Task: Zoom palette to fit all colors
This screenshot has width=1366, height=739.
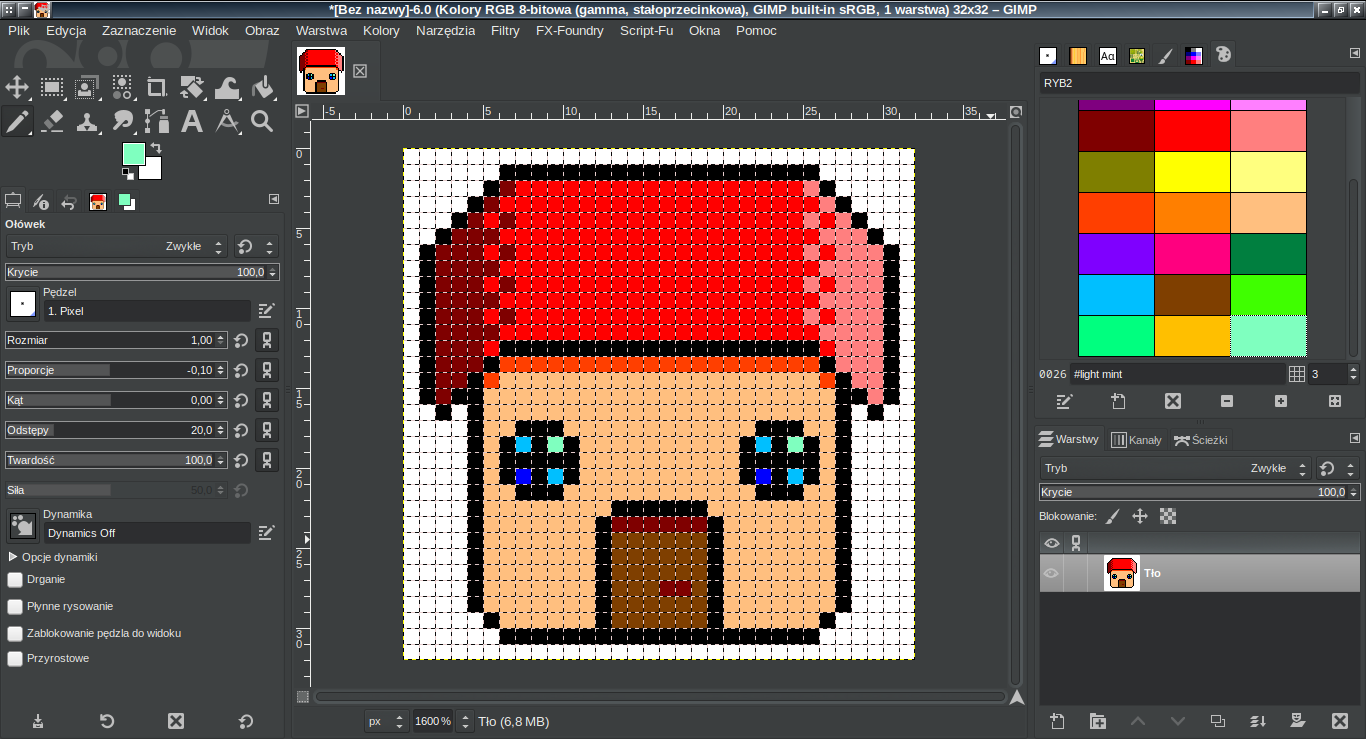Action: (1335, 401)
